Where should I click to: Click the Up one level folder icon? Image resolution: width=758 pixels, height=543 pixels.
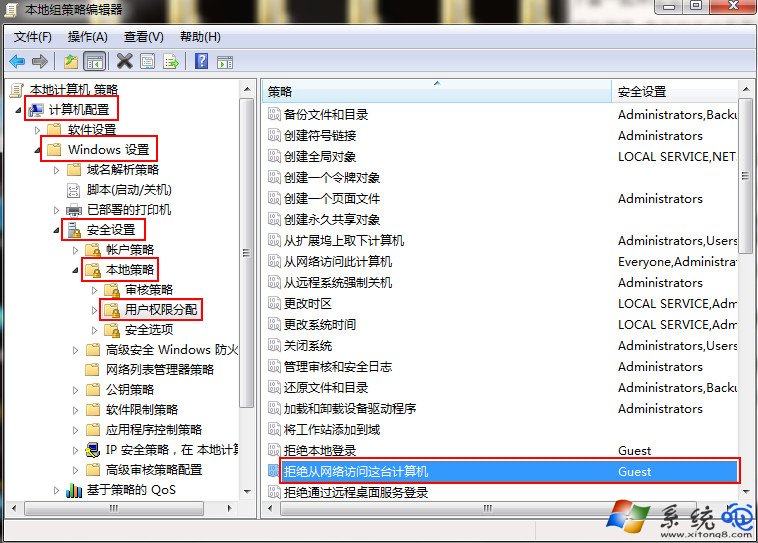(71, 61)
